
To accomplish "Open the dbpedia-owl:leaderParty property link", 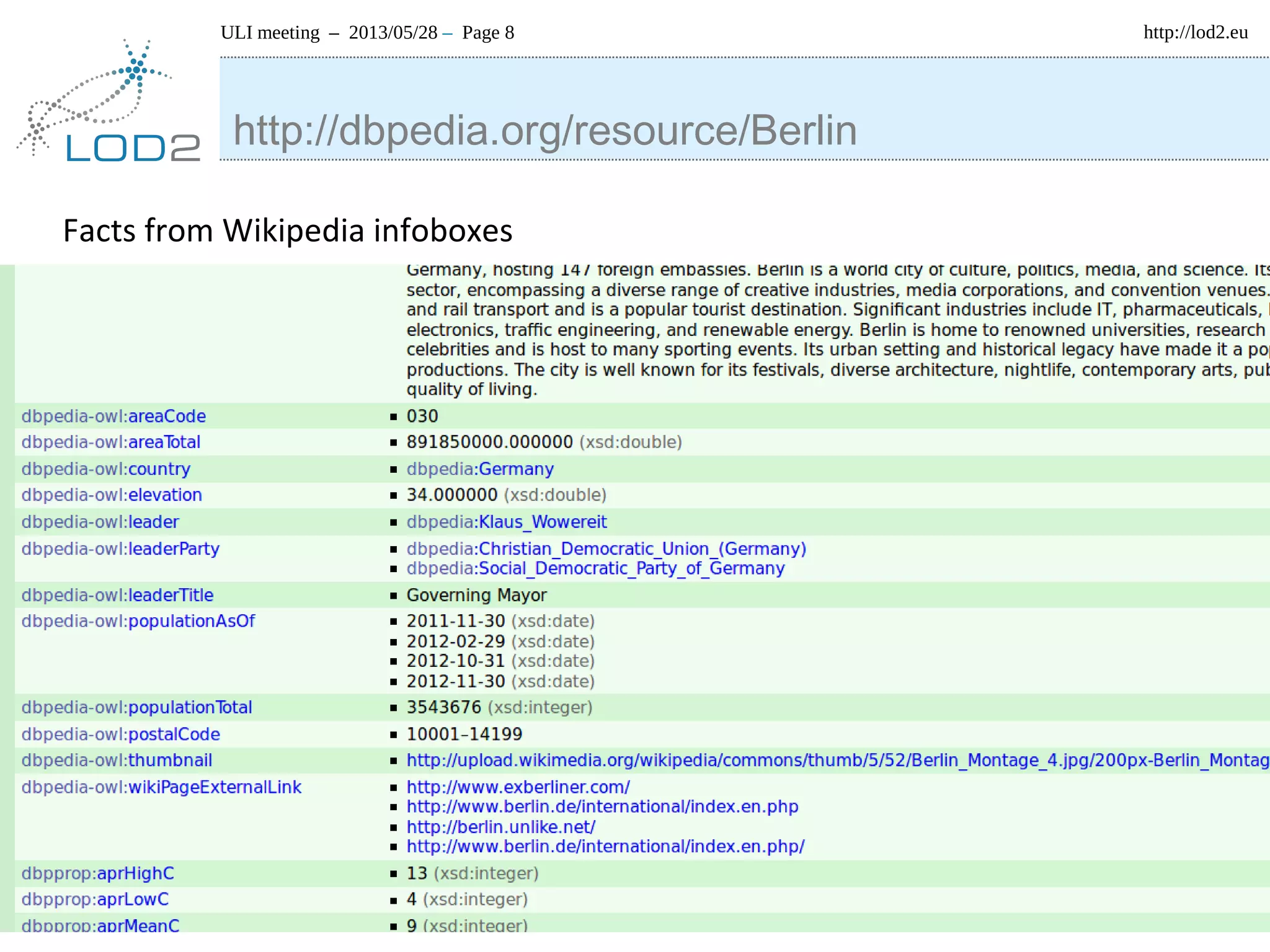I will tap(120, 549).
